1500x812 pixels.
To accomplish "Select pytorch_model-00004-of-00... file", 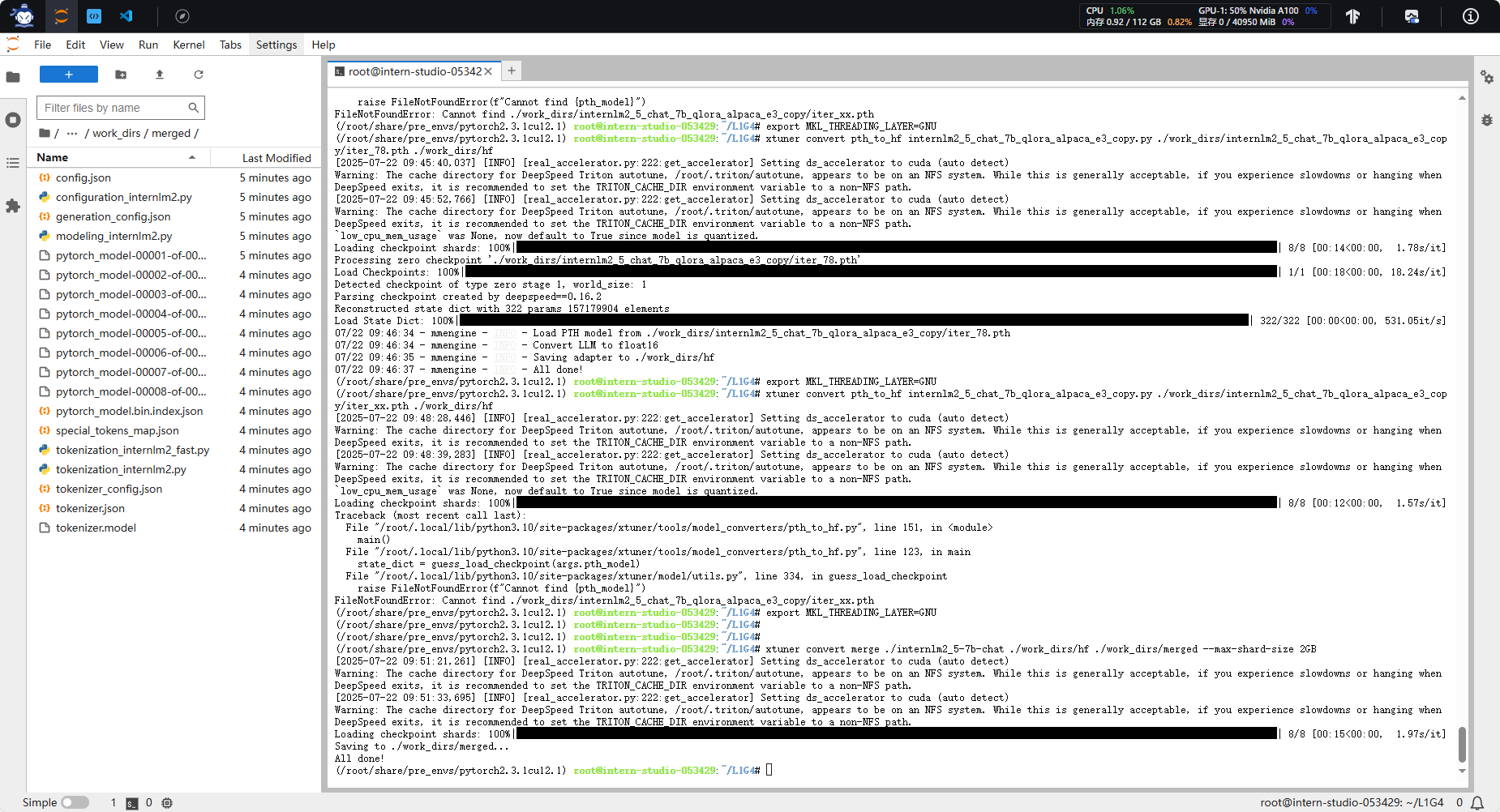I will click(x=174, y=314).
